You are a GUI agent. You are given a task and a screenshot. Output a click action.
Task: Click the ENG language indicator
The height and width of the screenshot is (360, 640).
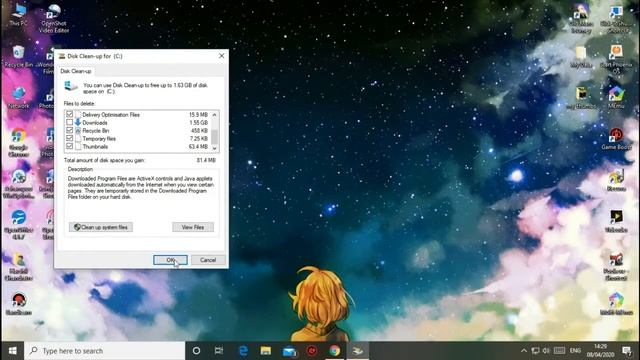(x=575, y=351)
